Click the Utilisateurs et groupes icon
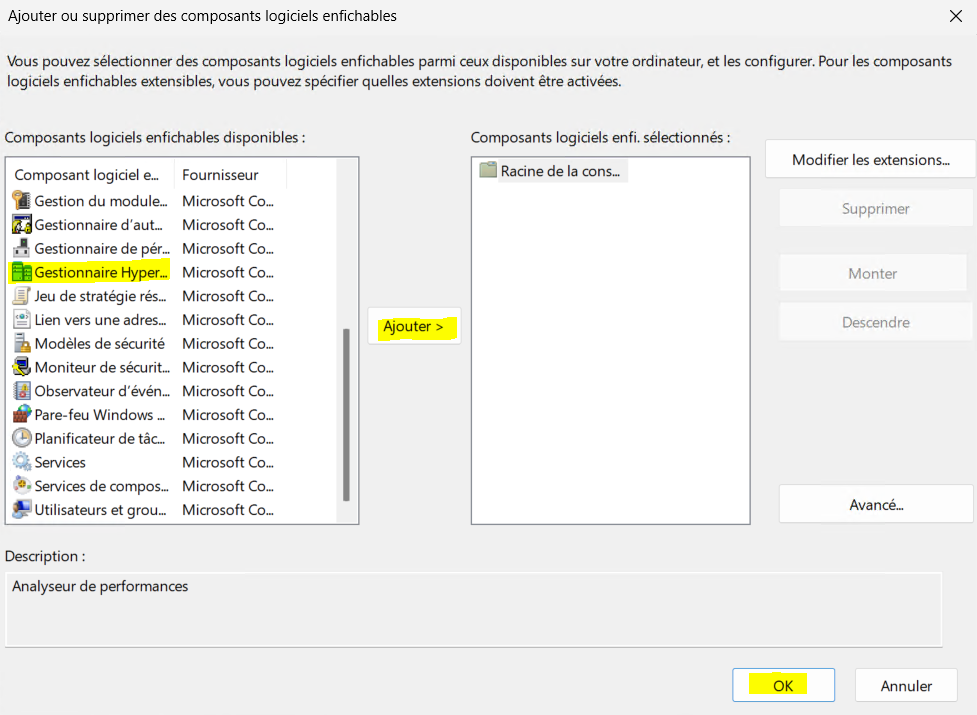The height and width of the screenshot is (715, 977). pyautogui.click(x=21, y=510)
